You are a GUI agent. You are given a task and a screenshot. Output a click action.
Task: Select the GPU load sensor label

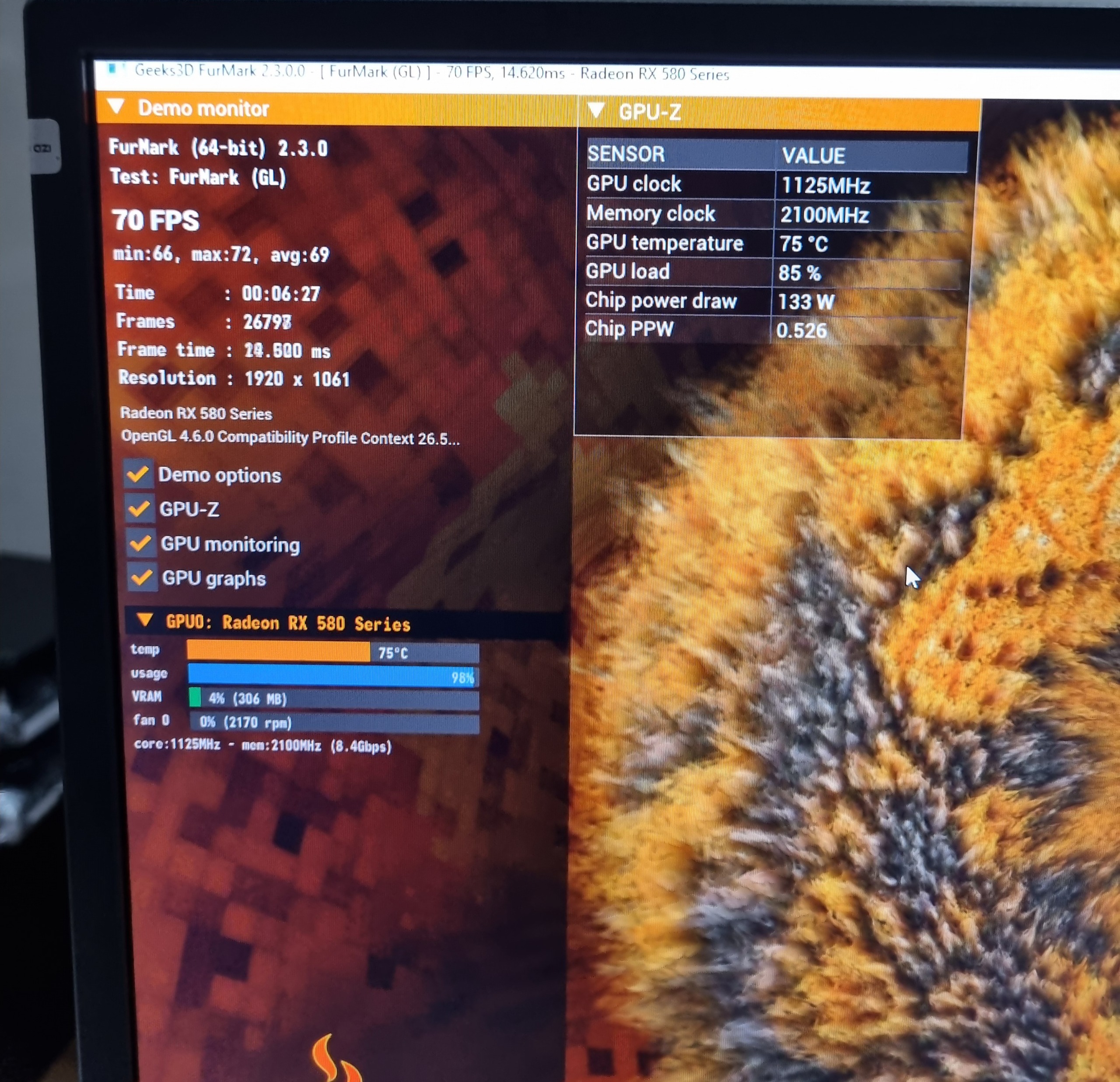coord(627,271)
